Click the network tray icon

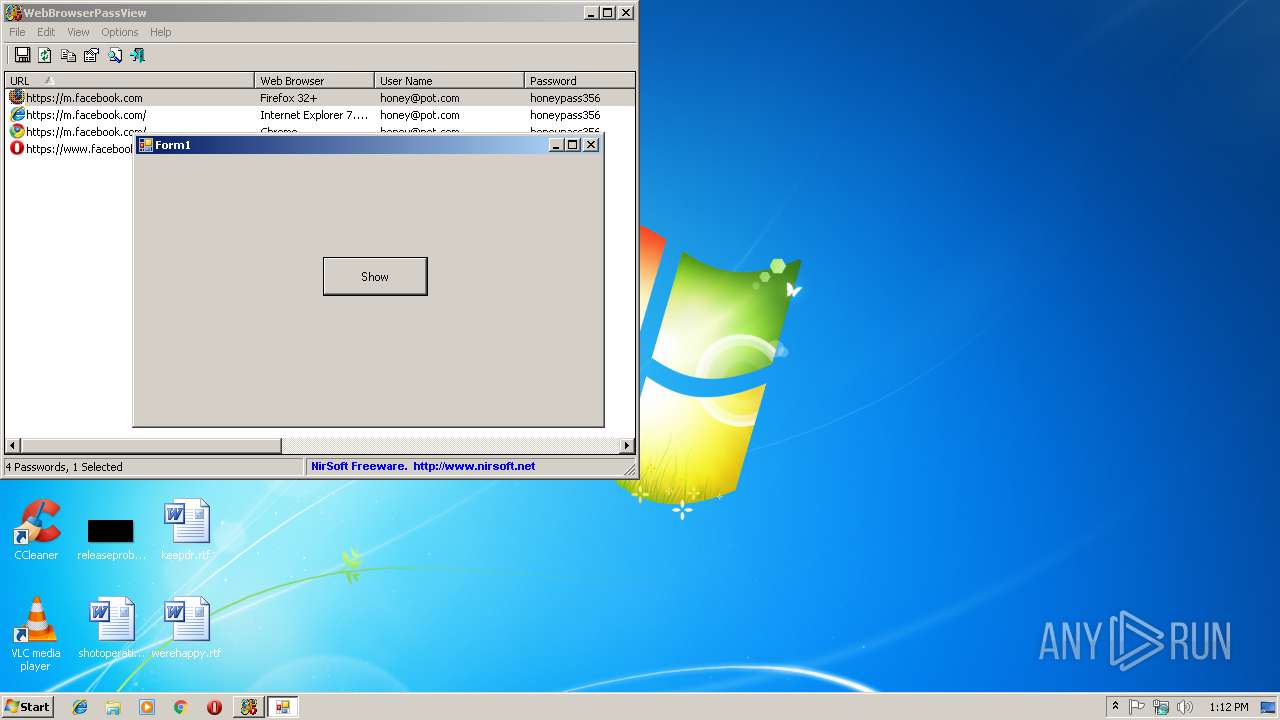point(1161,707)
